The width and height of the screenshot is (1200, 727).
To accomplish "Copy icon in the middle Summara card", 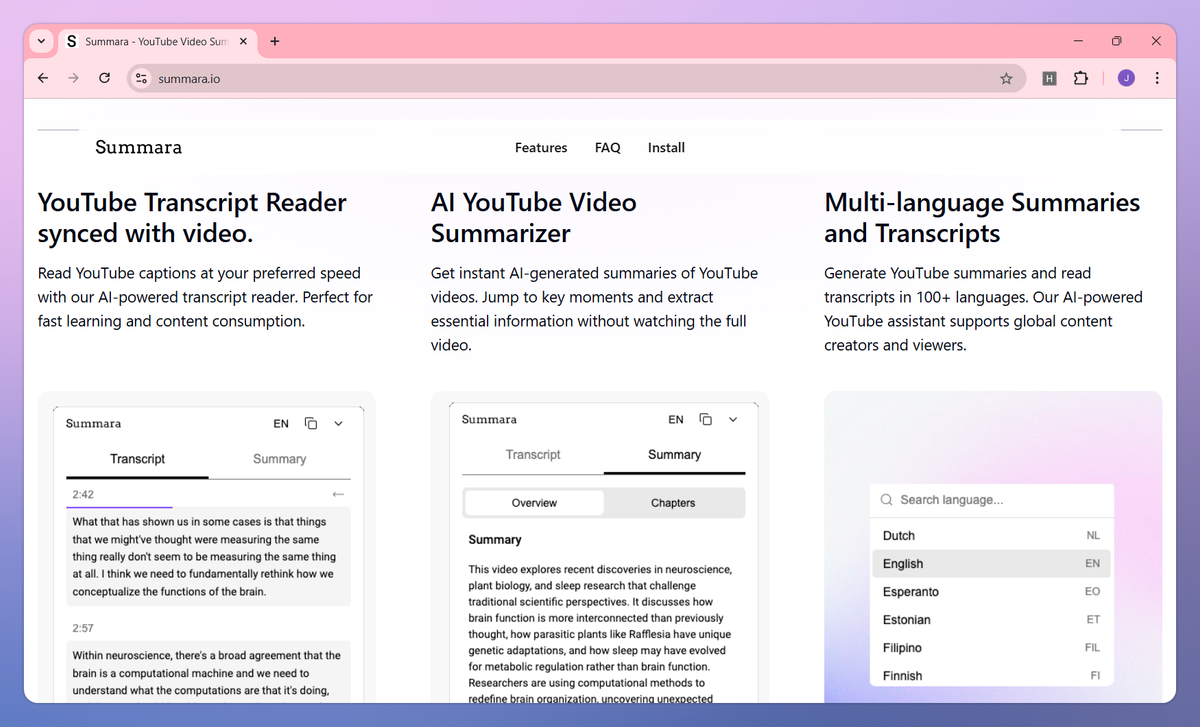I will coord(706,419).
